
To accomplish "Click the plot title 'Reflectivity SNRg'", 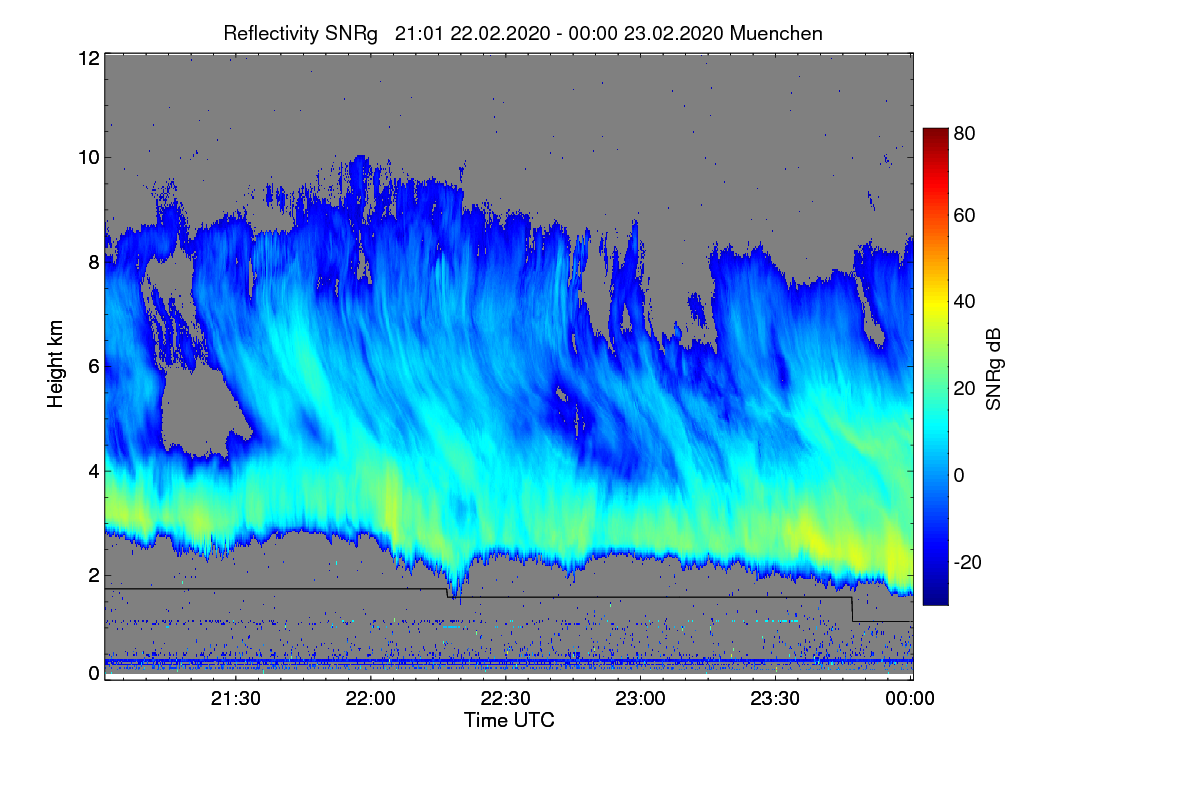I will [300, 33].
